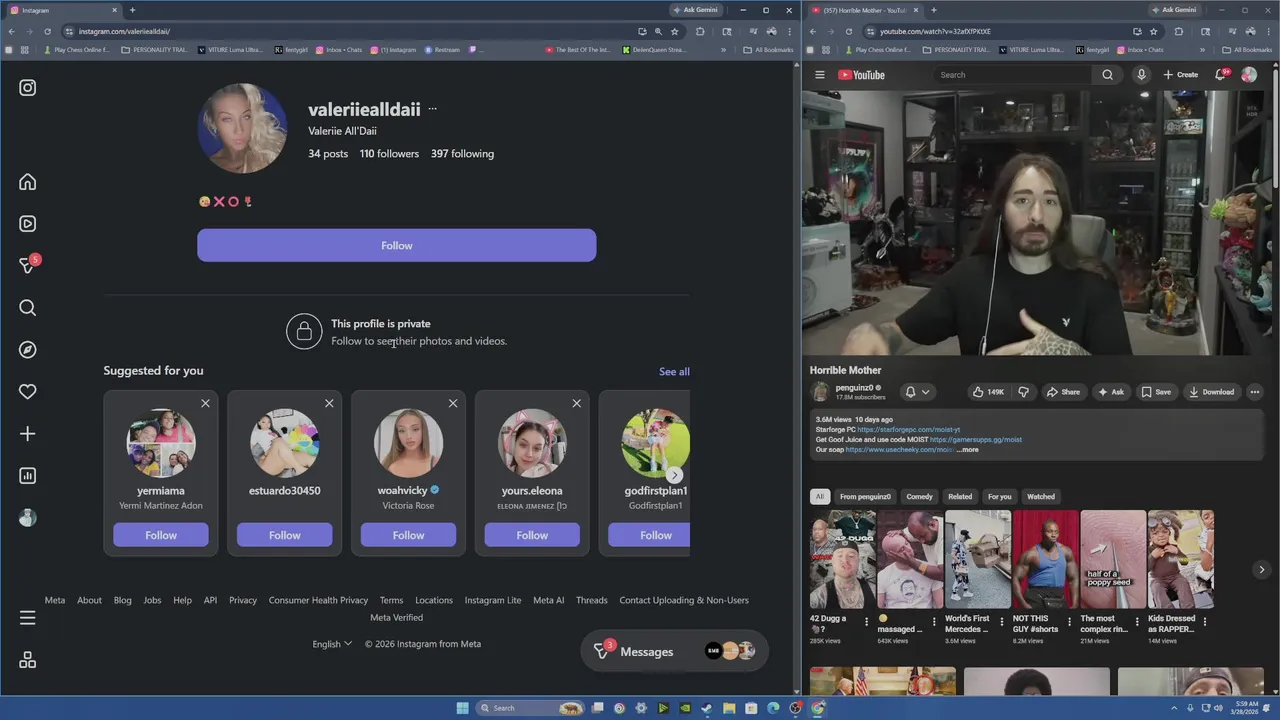Save the video to a playlist
Screen dimensions: 1280x720
point(1156,392)
